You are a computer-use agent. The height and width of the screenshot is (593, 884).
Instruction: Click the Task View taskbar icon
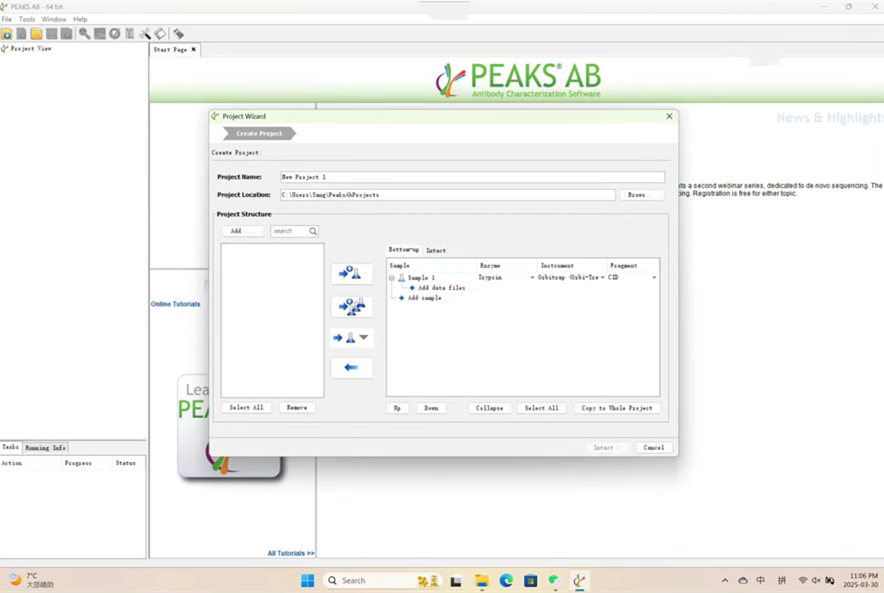(x=456, y=581)
